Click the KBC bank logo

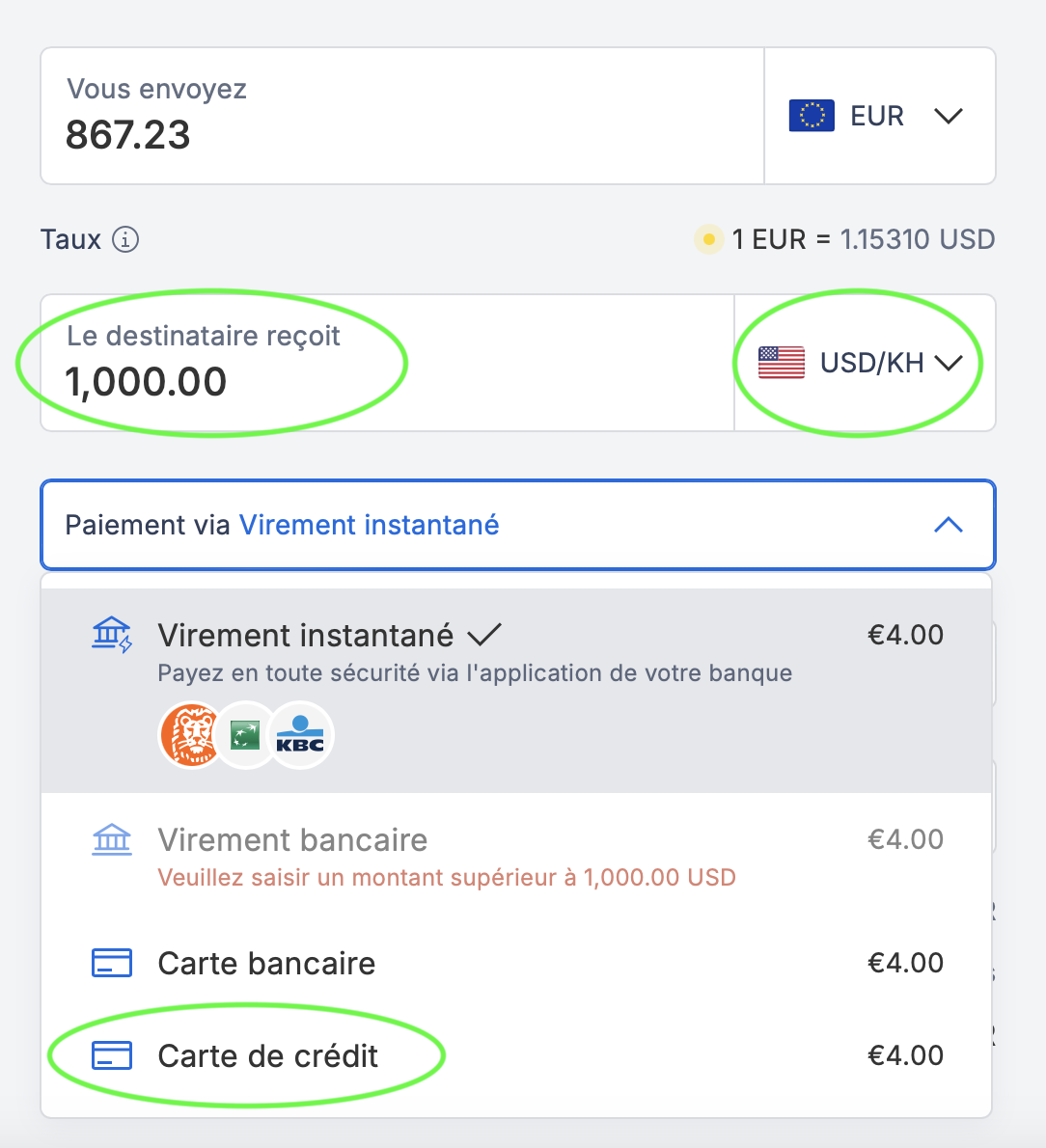[301, 734]
